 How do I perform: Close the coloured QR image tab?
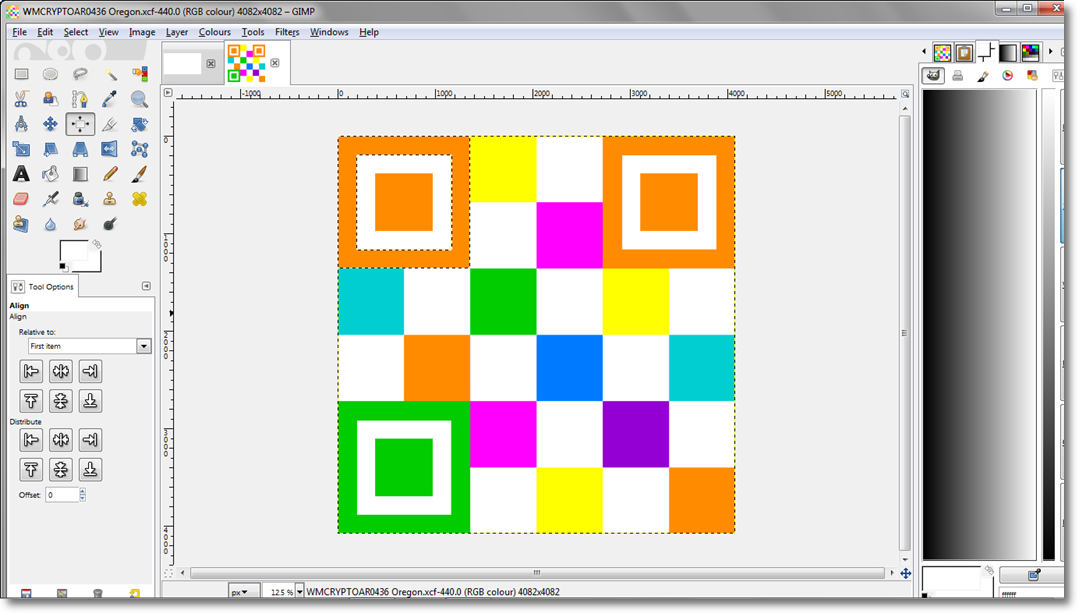275,63
